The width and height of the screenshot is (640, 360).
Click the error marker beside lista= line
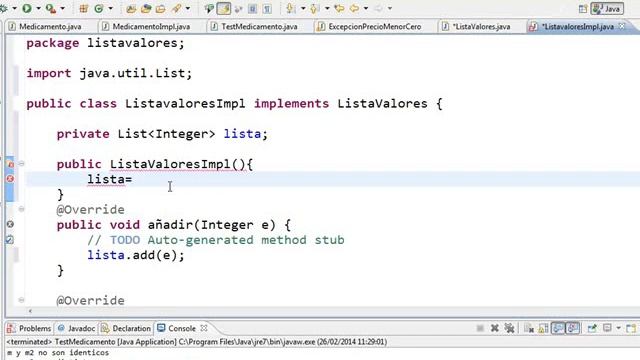pyautogui.click(x=10, y=179)
